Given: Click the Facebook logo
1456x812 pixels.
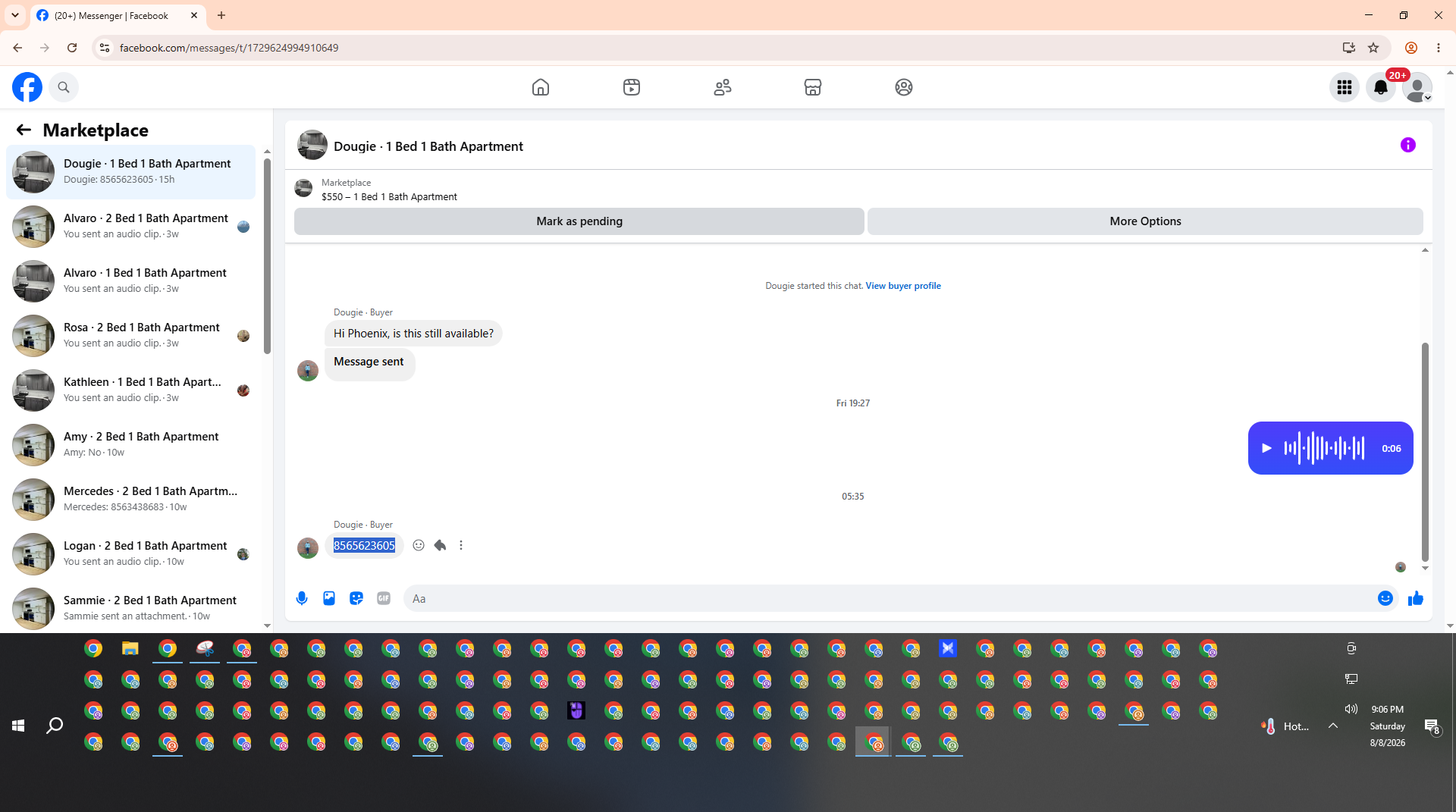Looking at the screenshot, I should (x=27, y=87).
